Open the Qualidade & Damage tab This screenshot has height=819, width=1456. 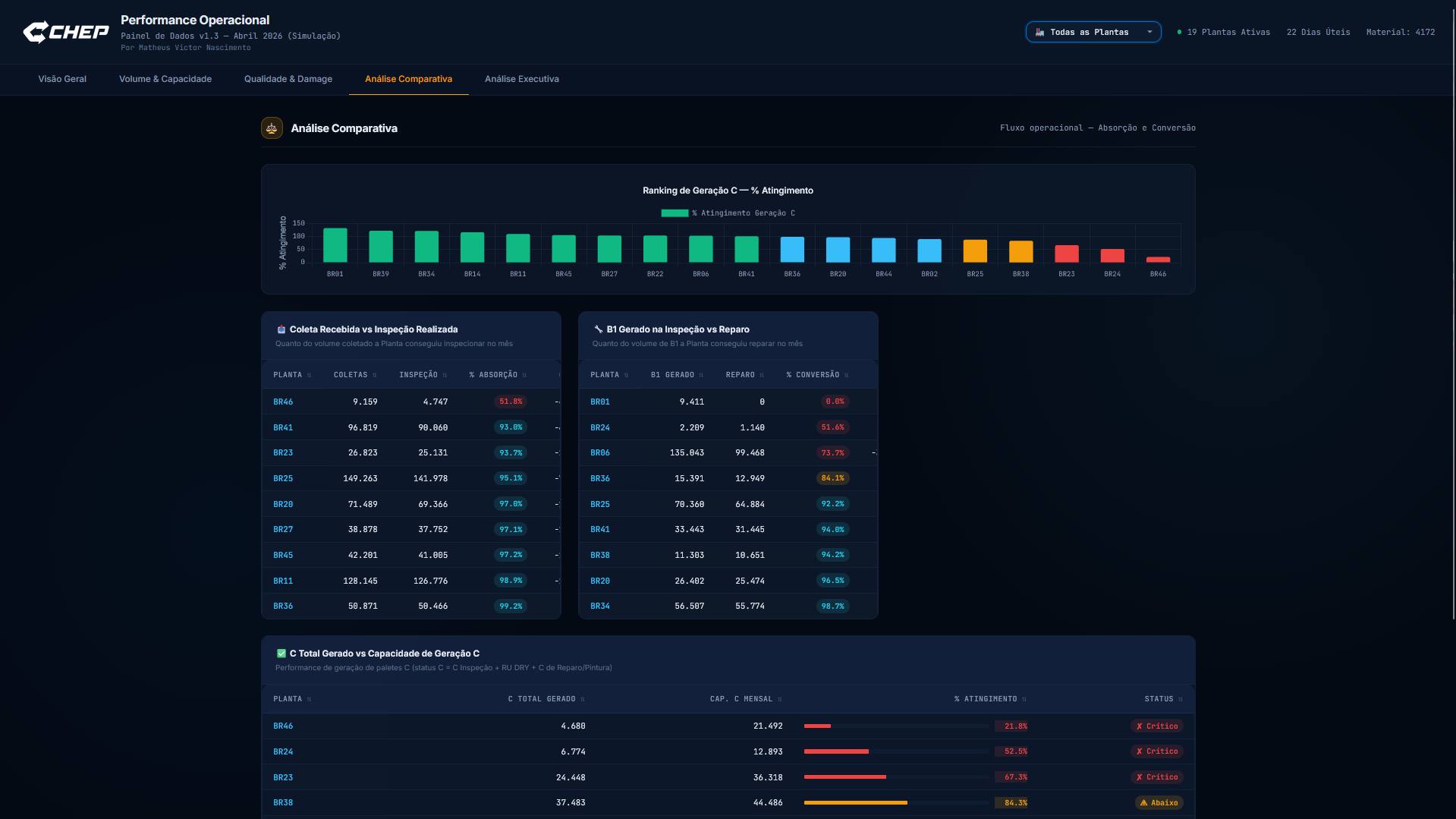click(288, 79)
